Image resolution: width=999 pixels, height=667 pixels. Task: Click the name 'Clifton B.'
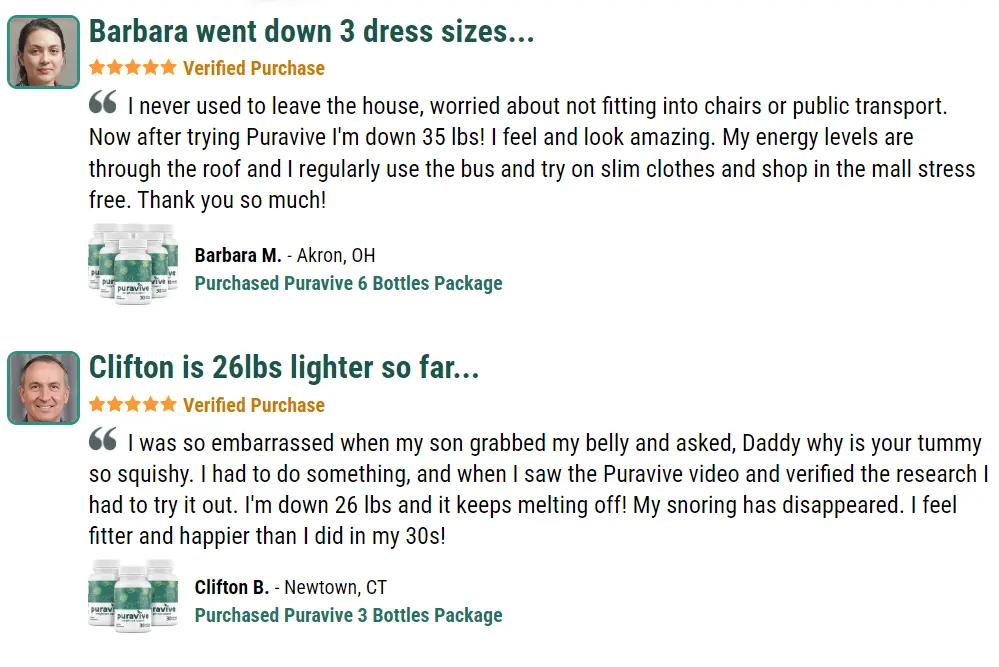232,587
